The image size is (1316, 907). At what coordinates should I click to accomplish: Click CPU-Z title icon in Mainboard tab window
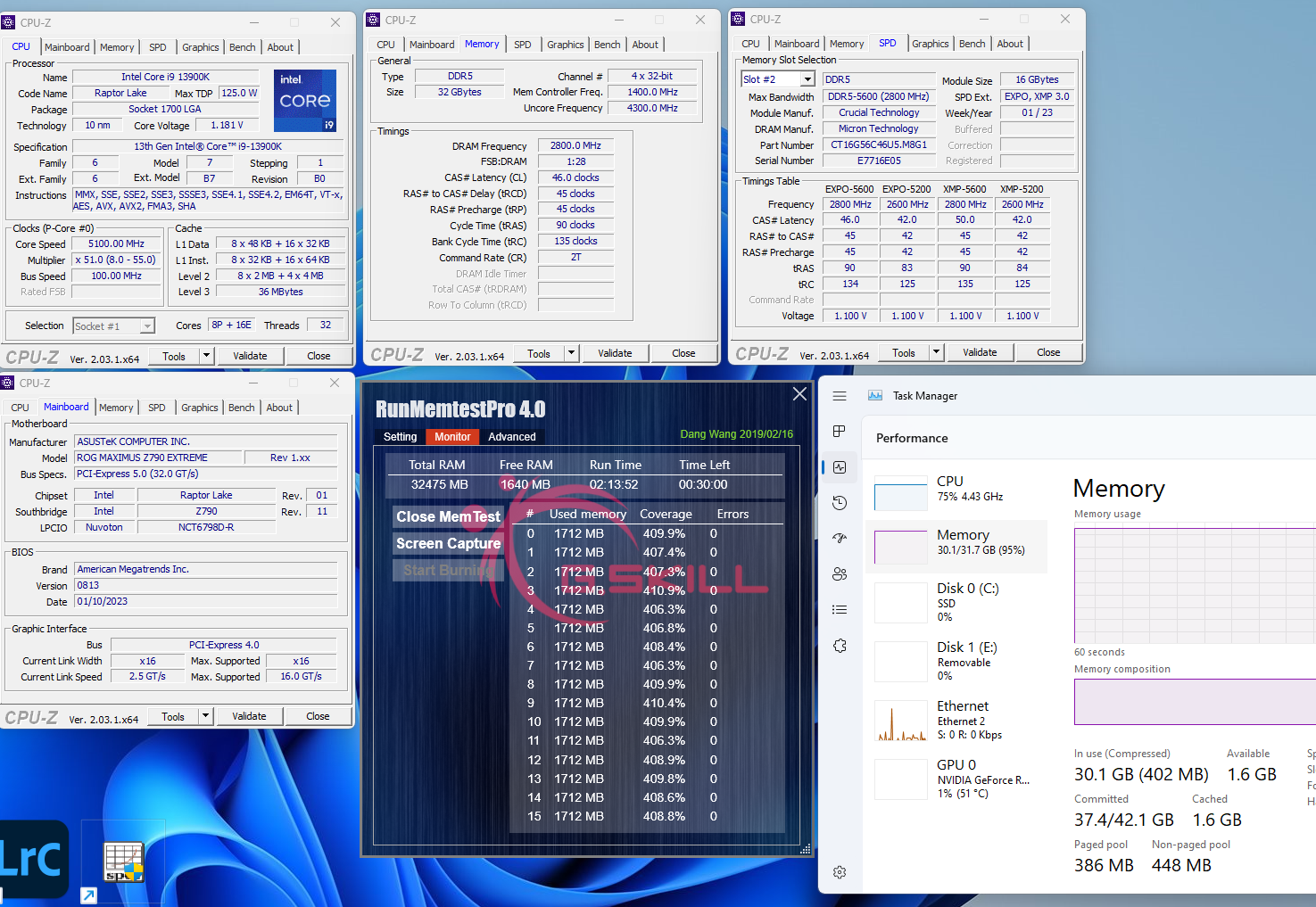click(x=8, y=383)
